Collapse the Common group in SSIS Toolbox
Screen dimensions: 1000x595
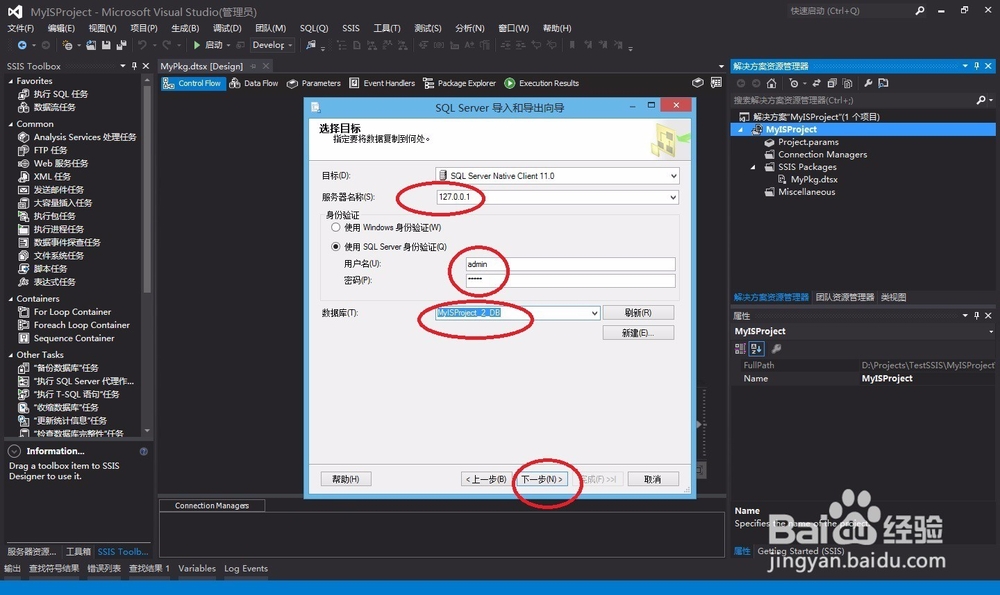click(11, 124)
